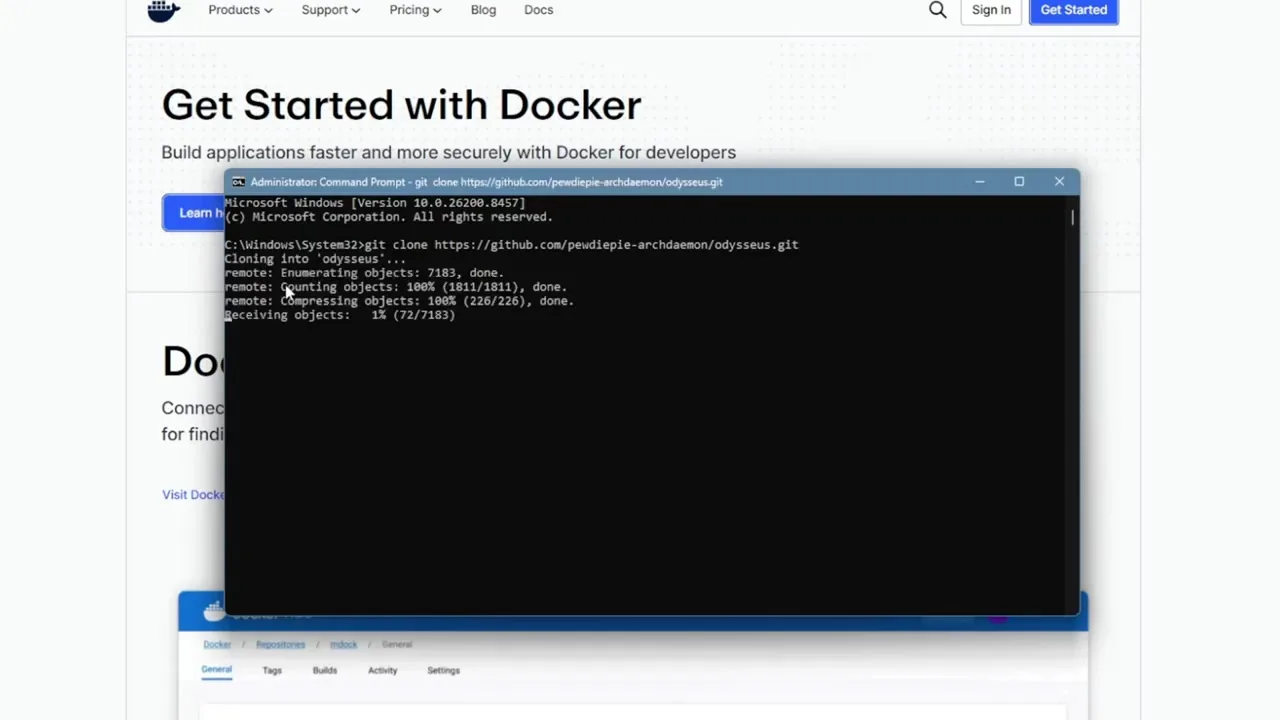The width and height of the screenshot is (1280, 720).
Task: Click the Microsoft Corporation copyright line
Action: coord(388,217)
